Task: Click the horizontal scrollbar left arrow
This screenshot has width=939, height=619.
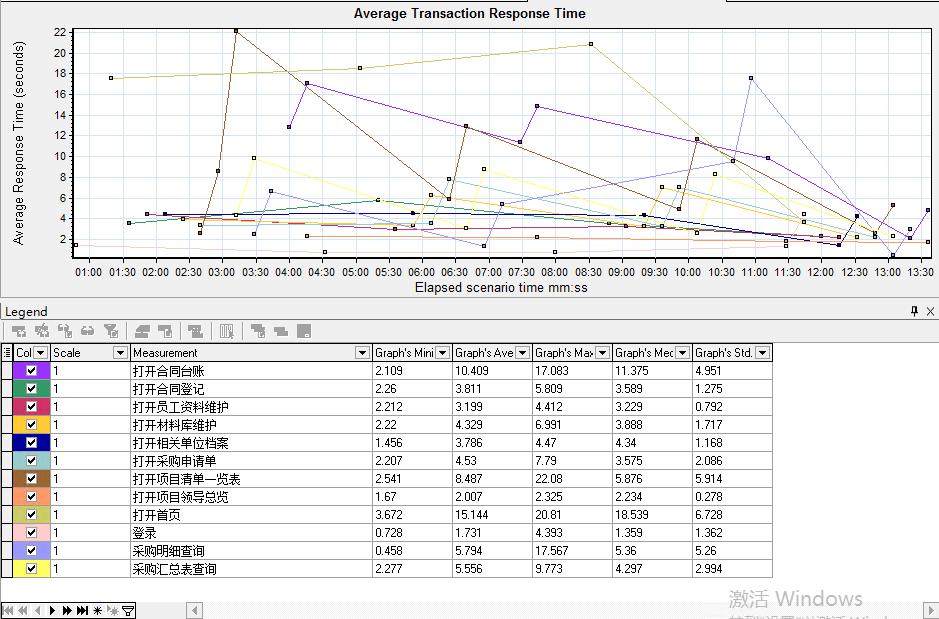Action: pyautogui.click(x=195, y=610)
